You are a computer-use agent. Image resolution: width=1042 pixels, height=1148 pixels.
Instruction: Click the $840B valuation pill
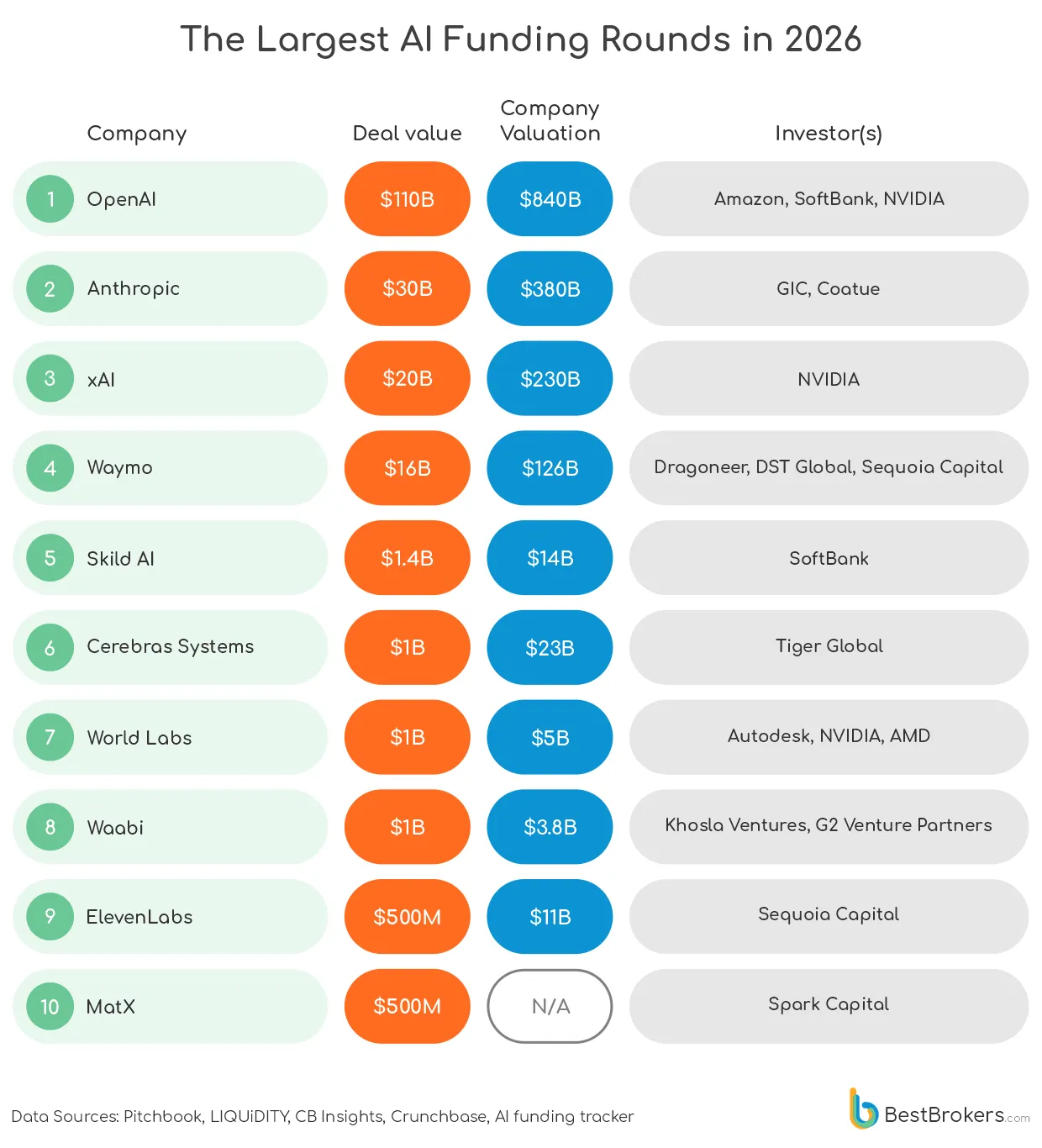tap(550, 199)
